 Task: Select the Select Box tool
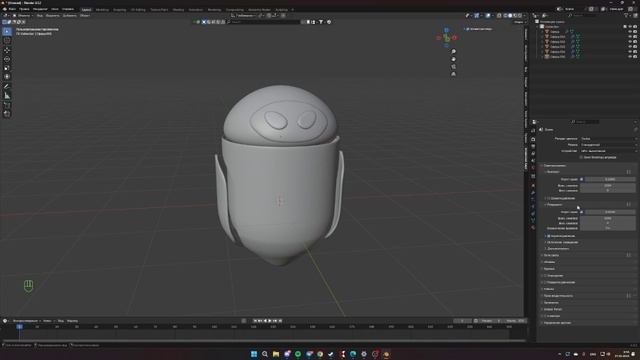tap(7, 31)
